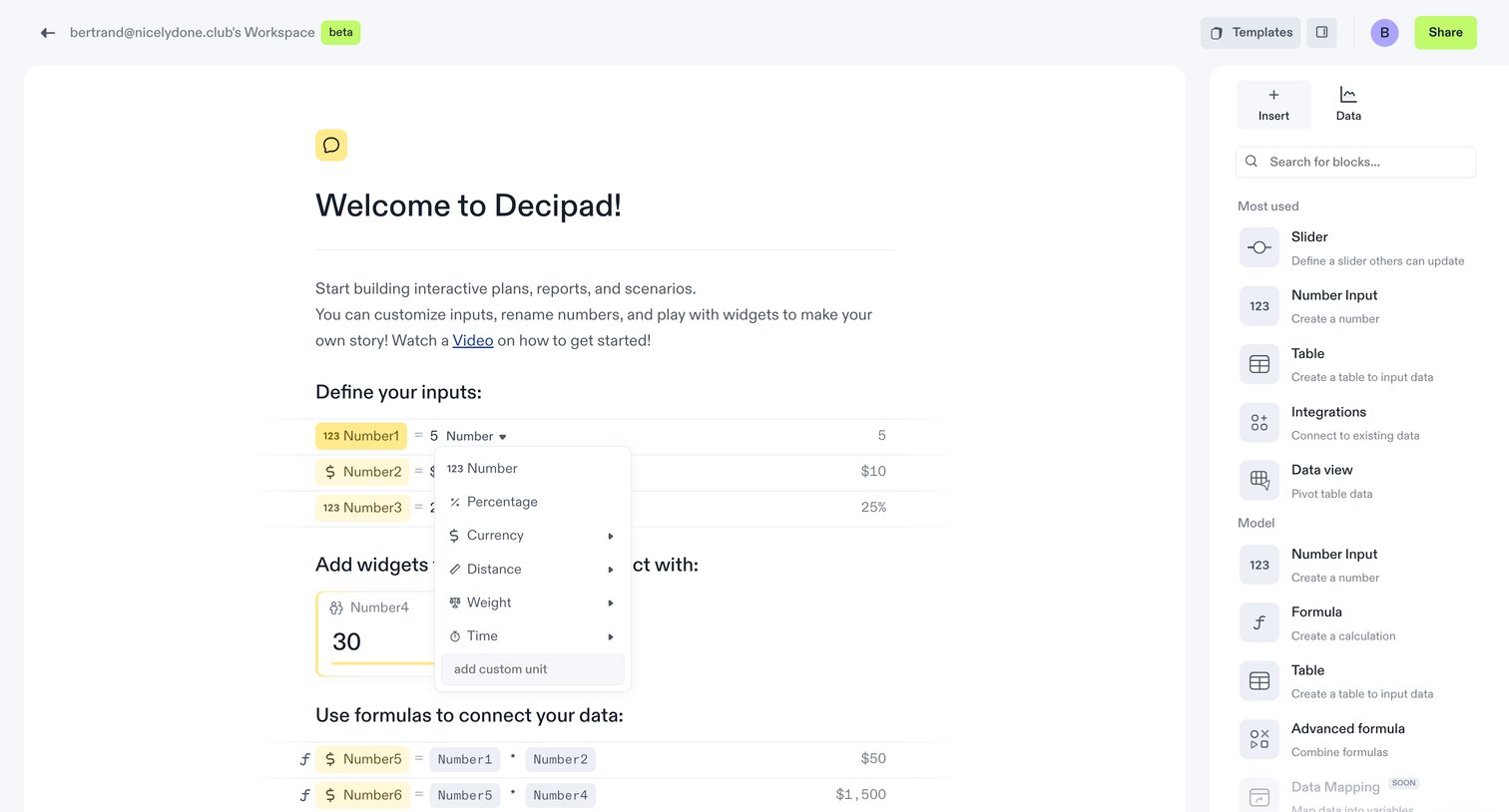The height and width of the screenshot is (812, 1509).
Task: Click the Distance ruler icon in menu
Action: pyautogui.click(x=455, y=570)
